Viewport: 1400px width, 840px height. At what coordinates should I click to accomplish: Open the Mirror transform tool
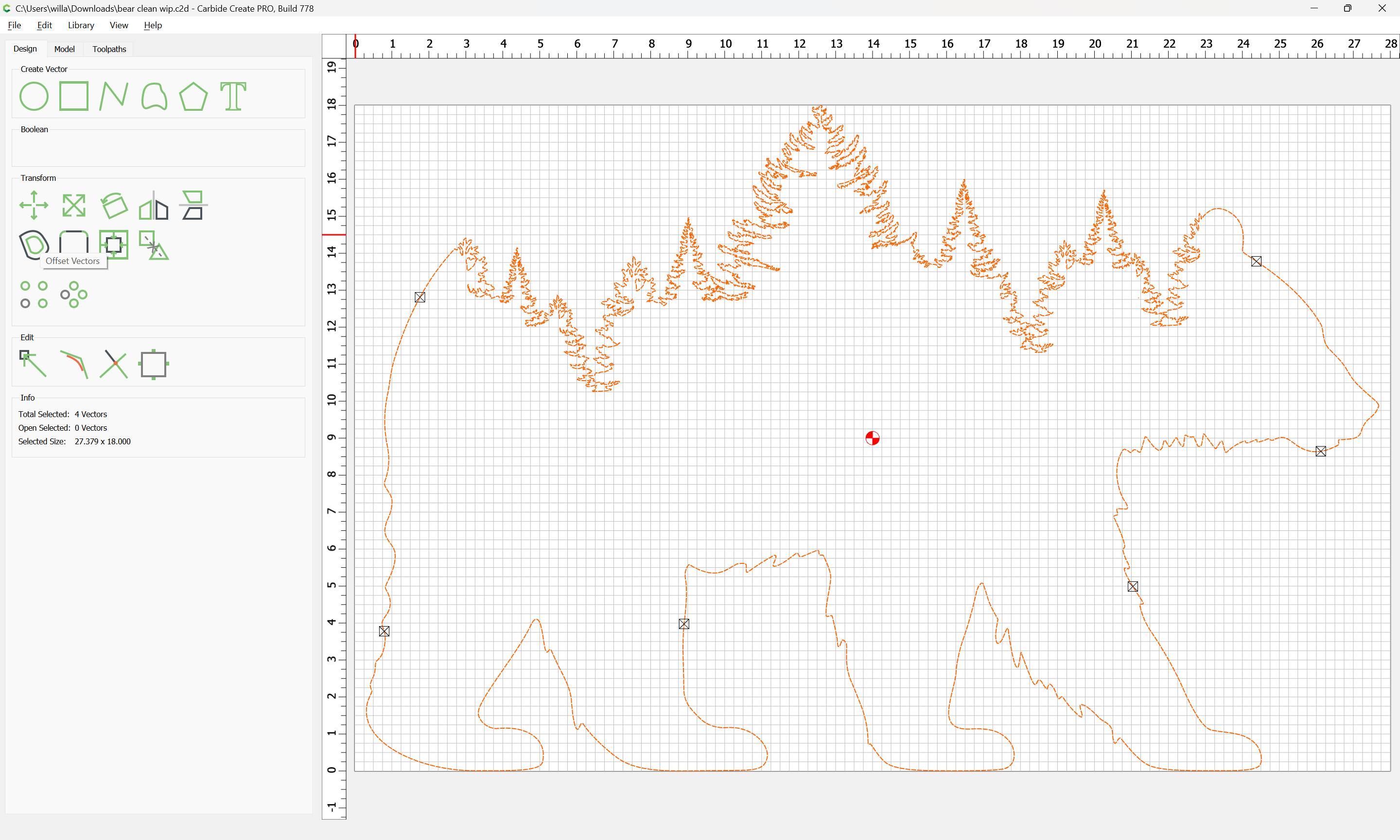[154, 205]
